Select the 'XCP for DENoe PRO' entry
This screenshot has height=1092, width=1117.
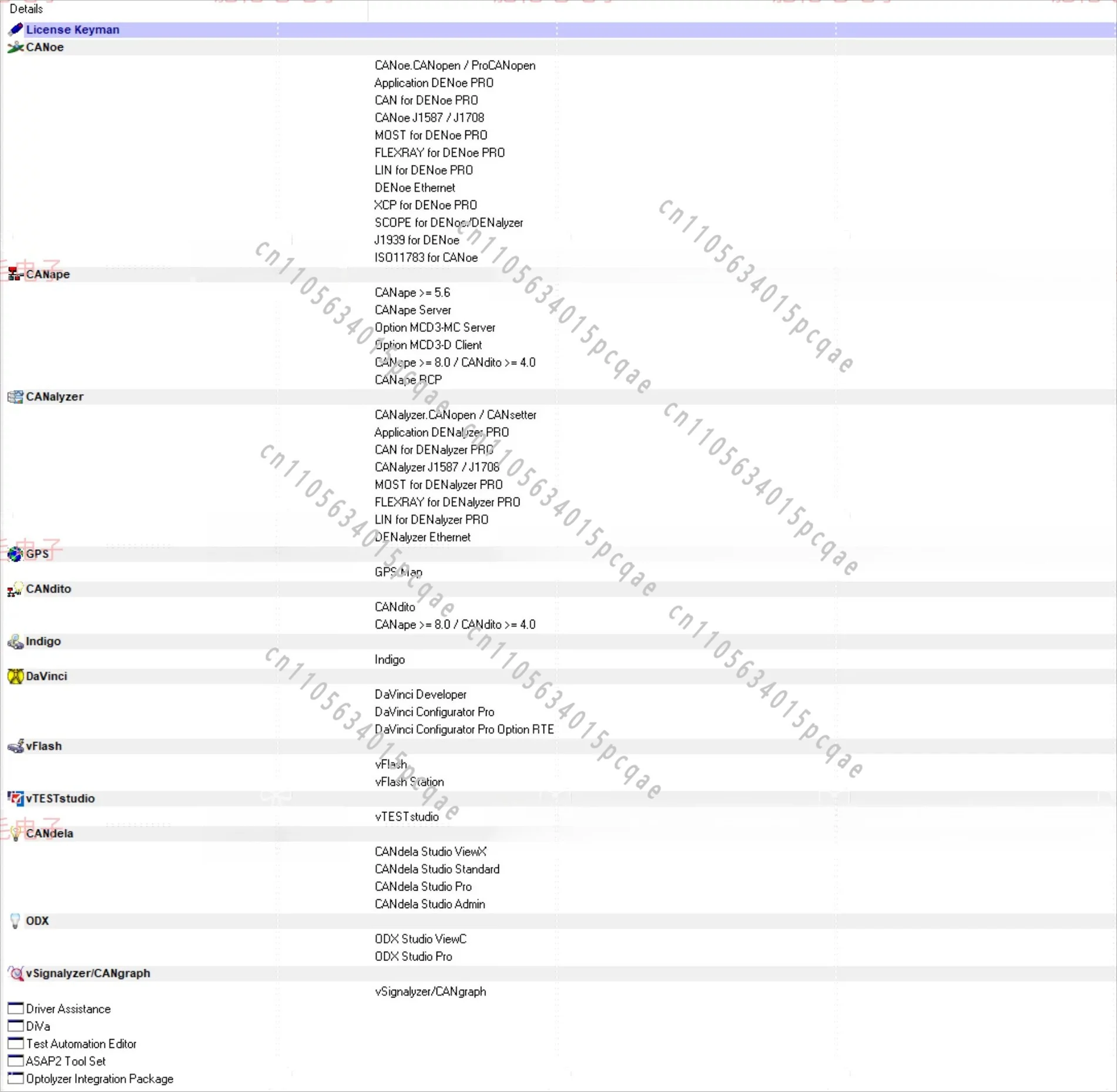pos(425,205)
